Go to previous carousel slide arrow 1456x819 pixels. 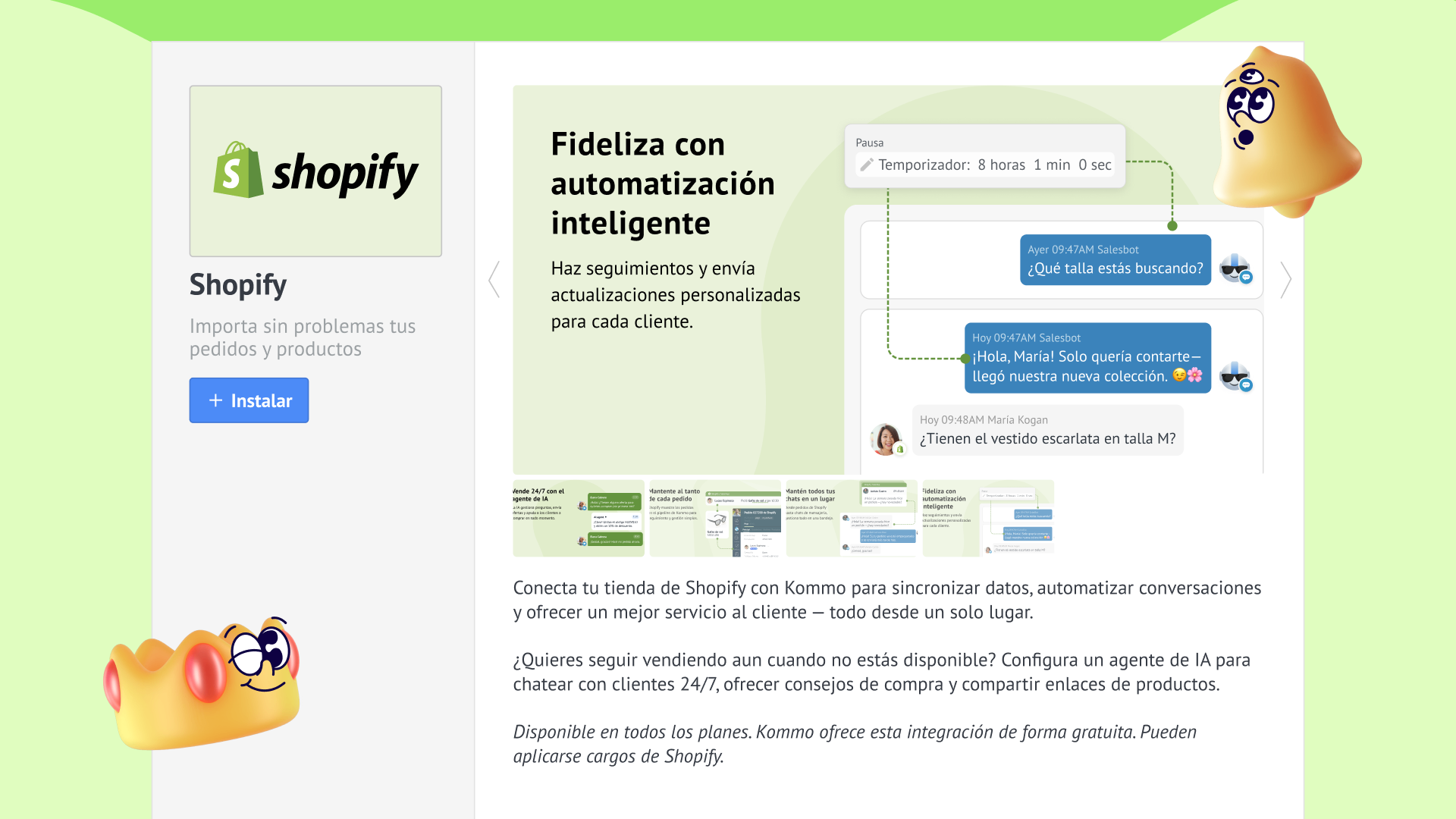point(494,279)
